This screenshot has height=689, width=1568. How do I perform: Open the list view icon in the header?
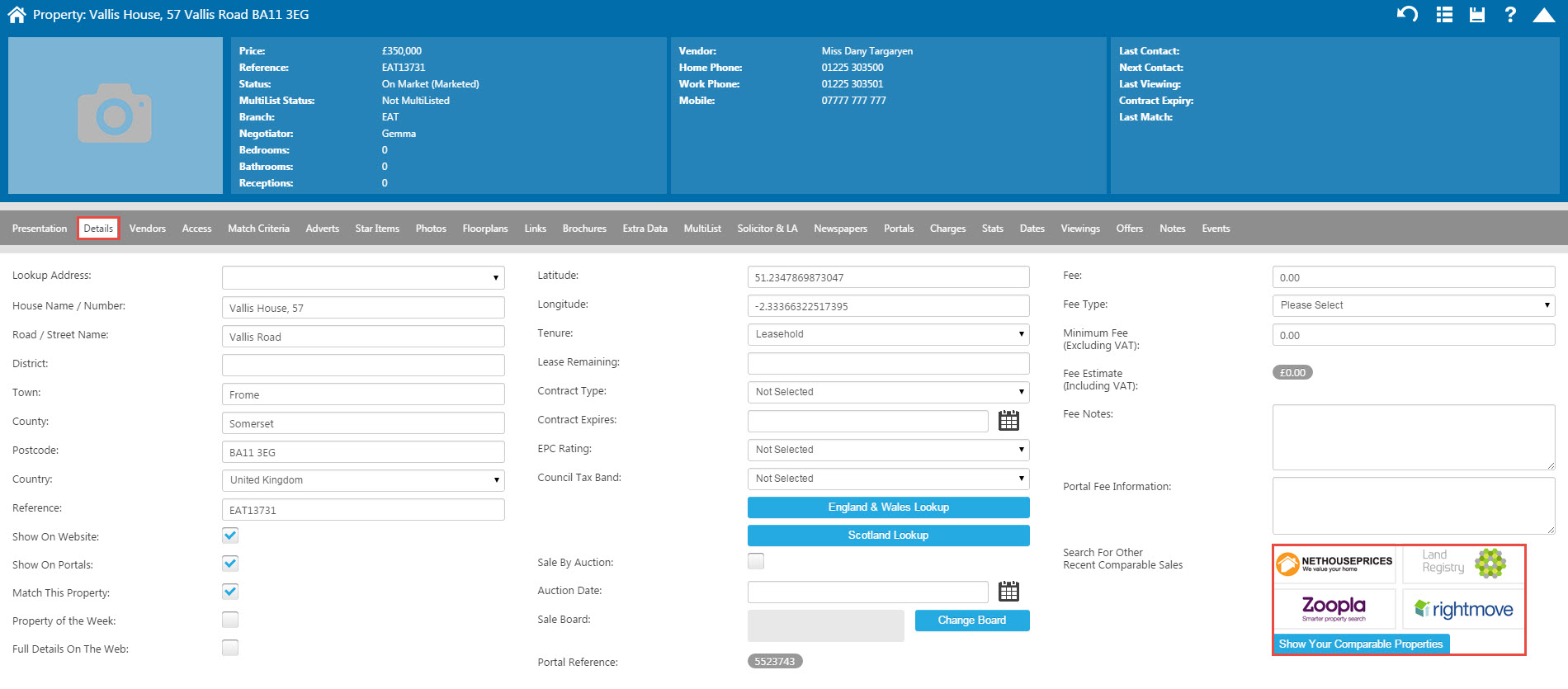[1444, 15]
